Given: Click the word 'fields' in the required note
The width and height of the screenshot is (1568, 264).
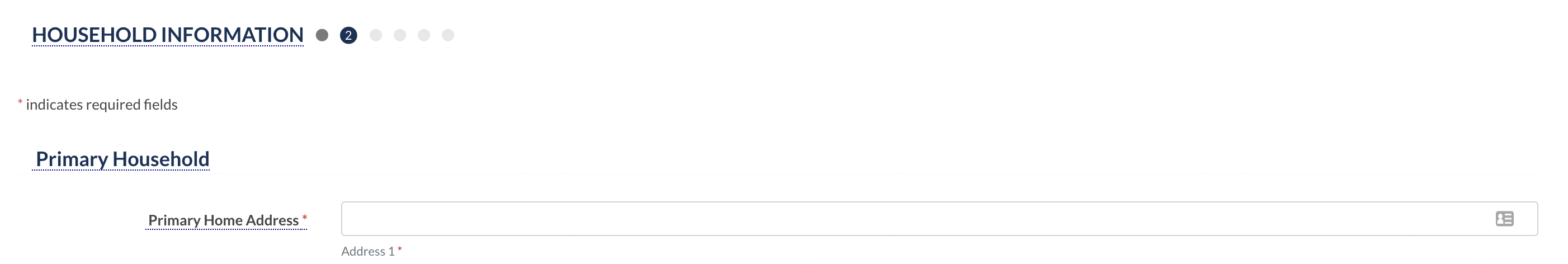Looking at the screenshot, I should pyautogui.click(x=160, y=105).
